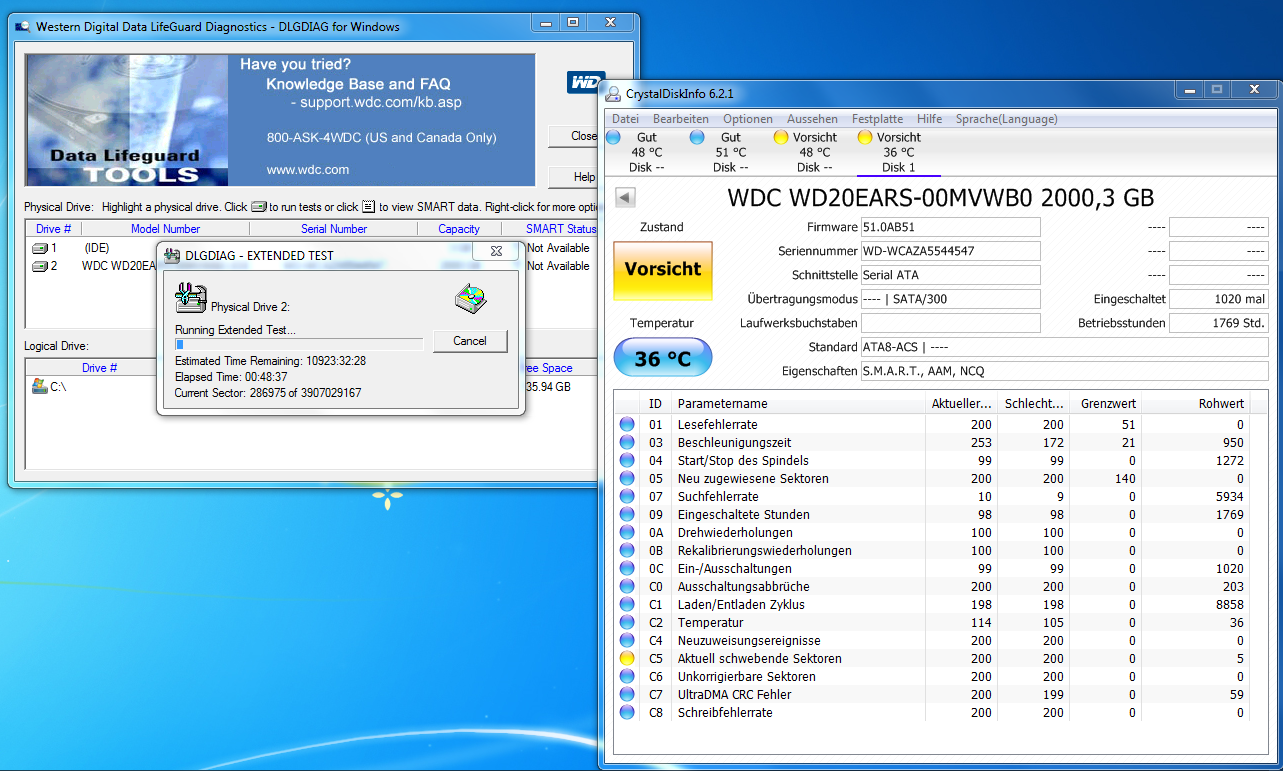Screen dimensions: 1283x771
Task: Select the Schreibfehlerrate row
Action: click(932, 713)
